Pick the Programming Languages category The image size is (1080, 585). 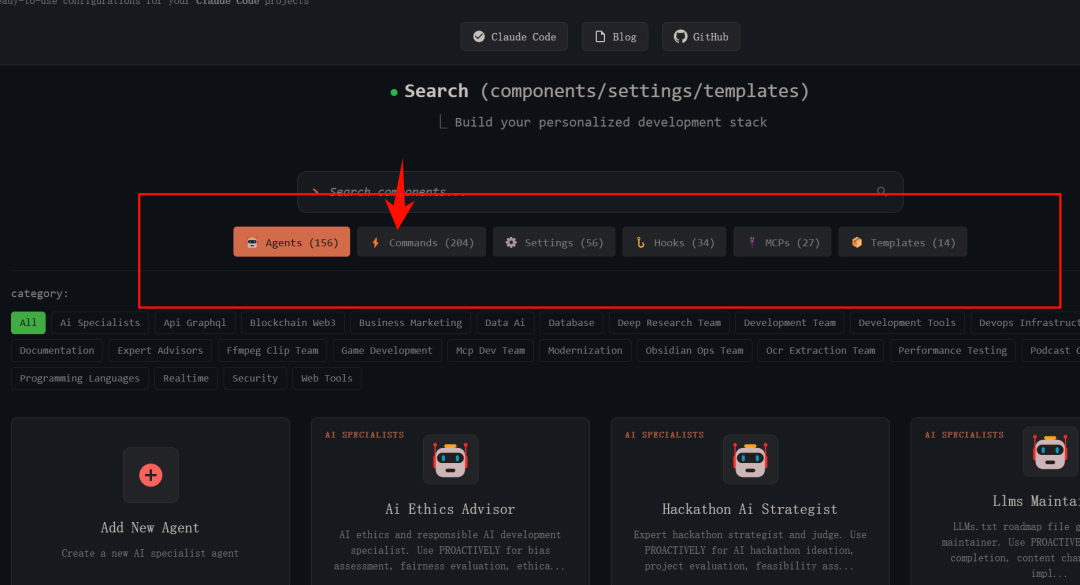pos(80,378)
